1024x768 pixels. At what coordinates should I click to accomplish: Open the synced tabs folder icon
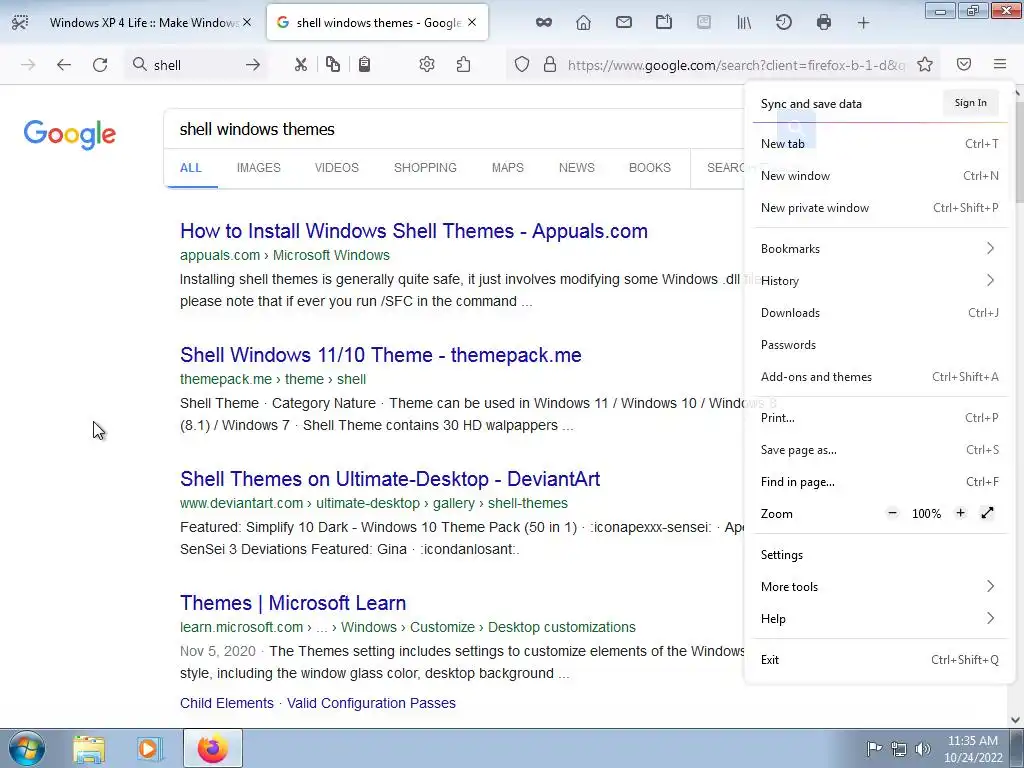click(664, 23)
